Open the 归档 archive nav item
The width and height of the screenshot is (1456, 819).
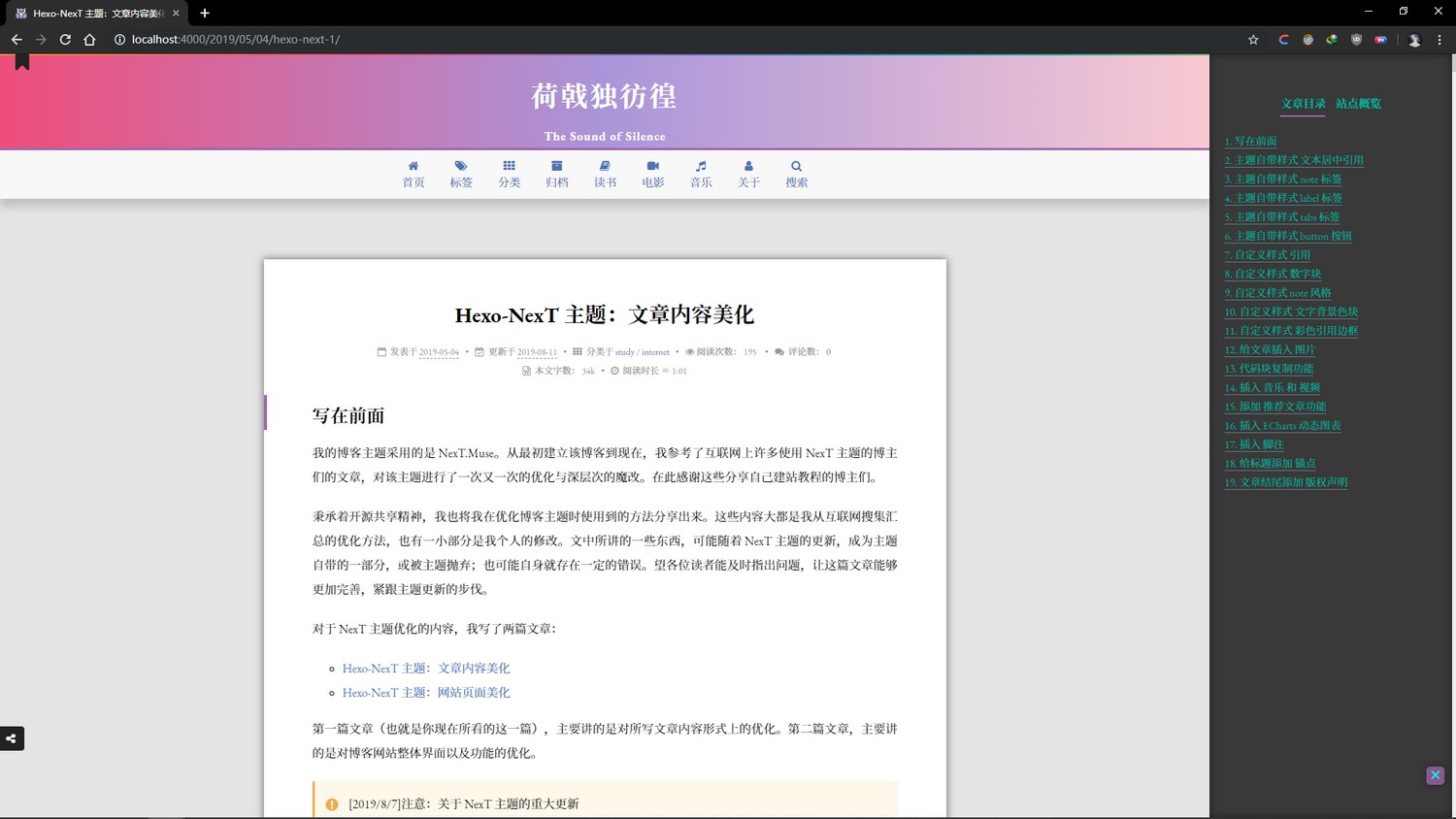(557, 175)
